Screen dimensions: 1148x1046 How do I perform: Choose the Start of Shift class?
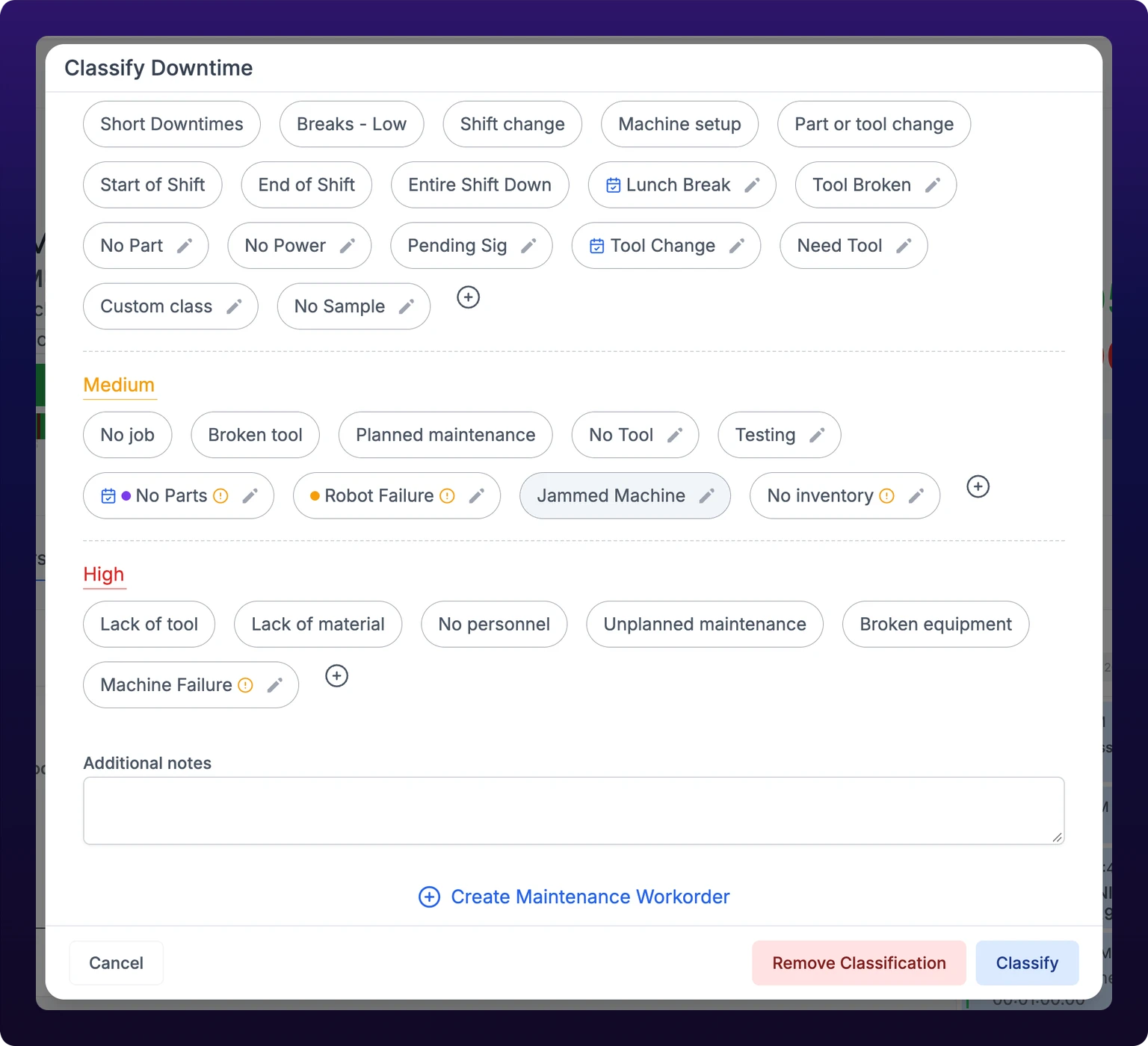click(x=152, y=185)
